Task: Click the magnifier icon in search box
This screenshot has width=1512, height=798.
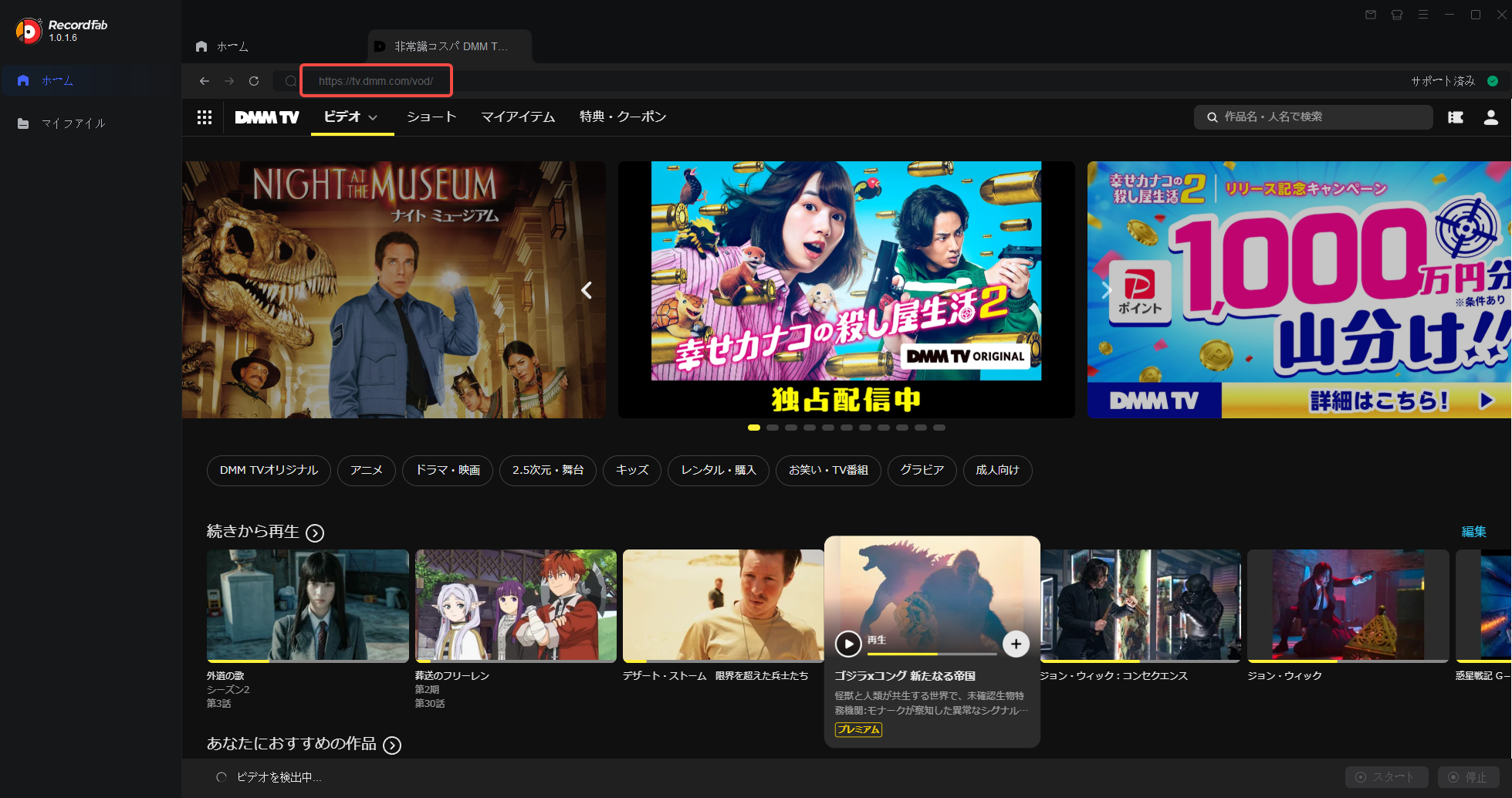Action: (x=1213, y=117)
